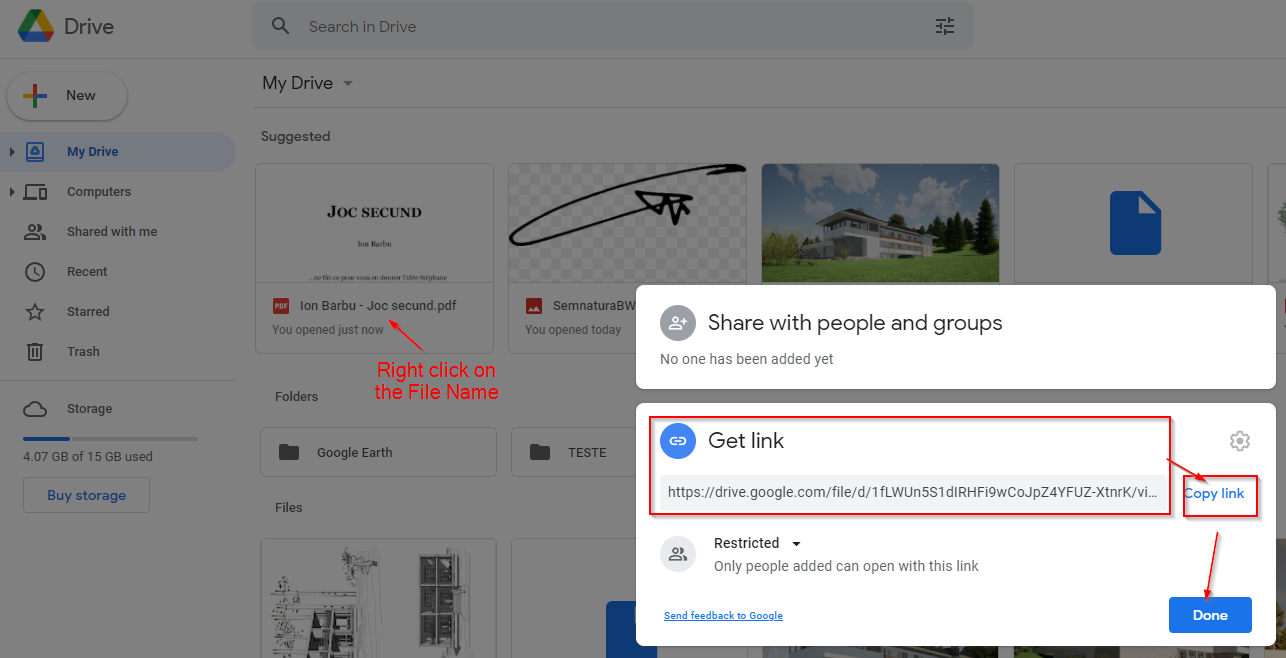
Task: Click the Starred star icon
Action: tap(35, 311)
